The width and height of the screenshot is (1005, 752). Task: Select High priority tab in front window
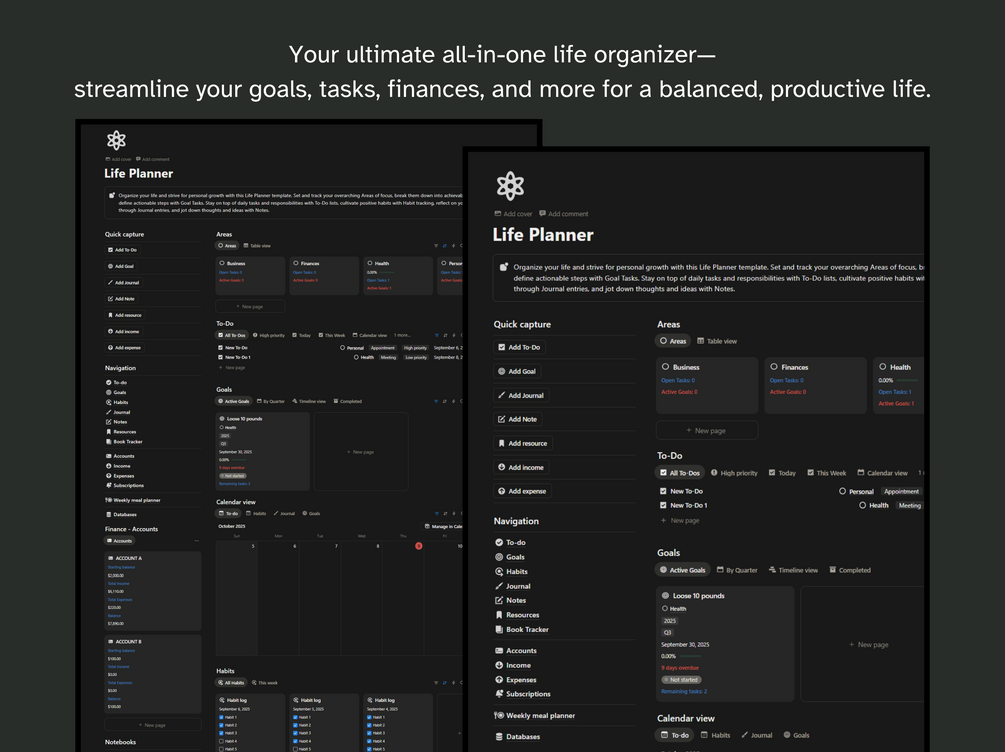coord(734,473)
